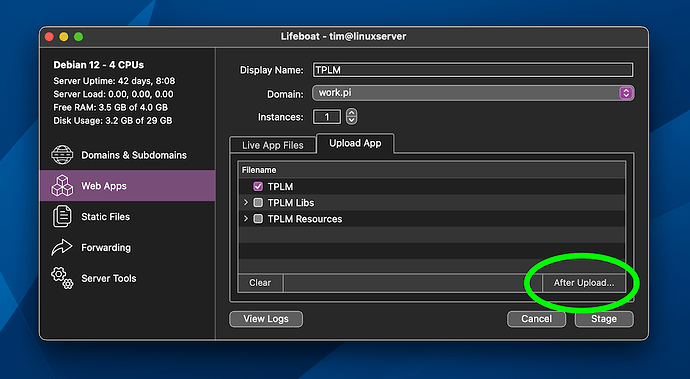
Task: Click the Clear button
Action: (260, 283)
